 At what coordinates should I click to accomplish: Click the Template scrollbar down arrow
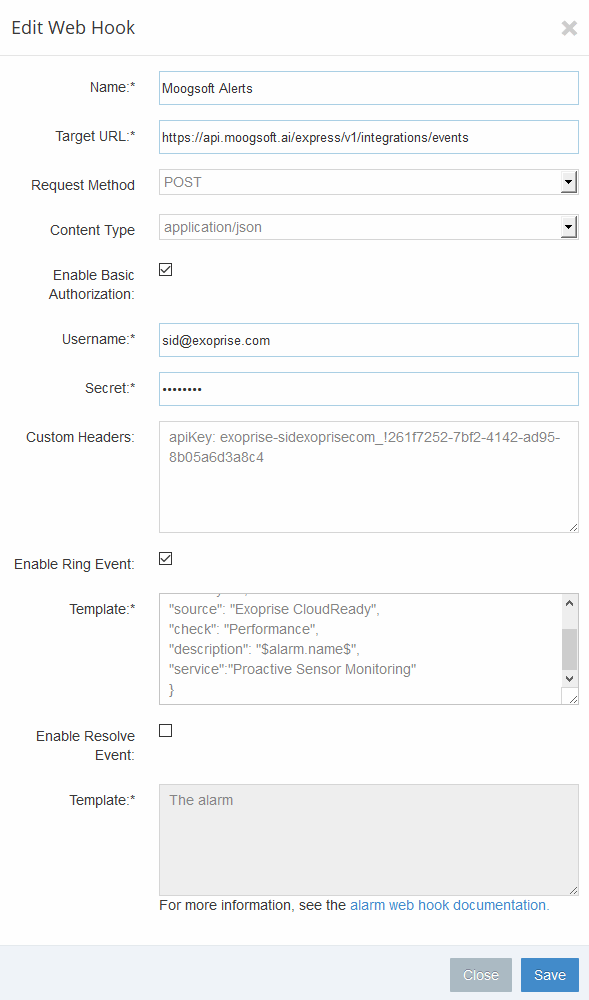[x=570, y=679]
